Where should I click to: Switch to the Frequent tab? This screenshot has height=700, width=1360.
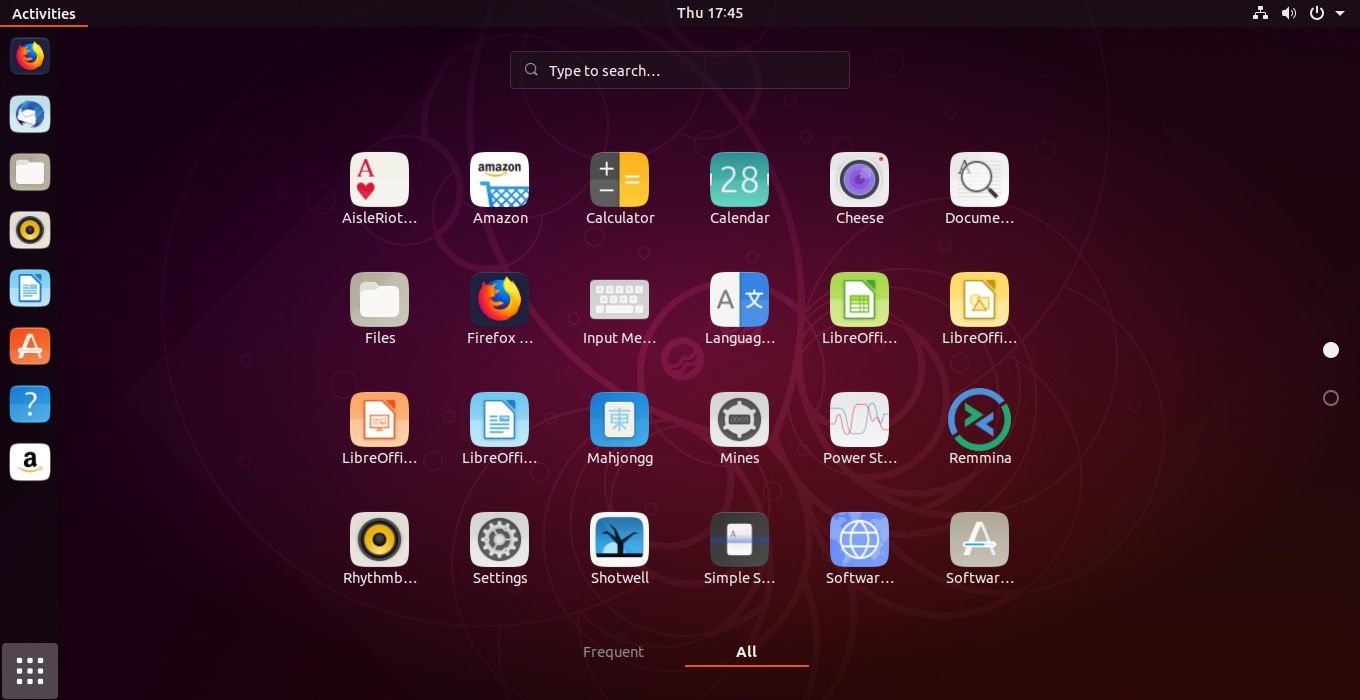613,651
